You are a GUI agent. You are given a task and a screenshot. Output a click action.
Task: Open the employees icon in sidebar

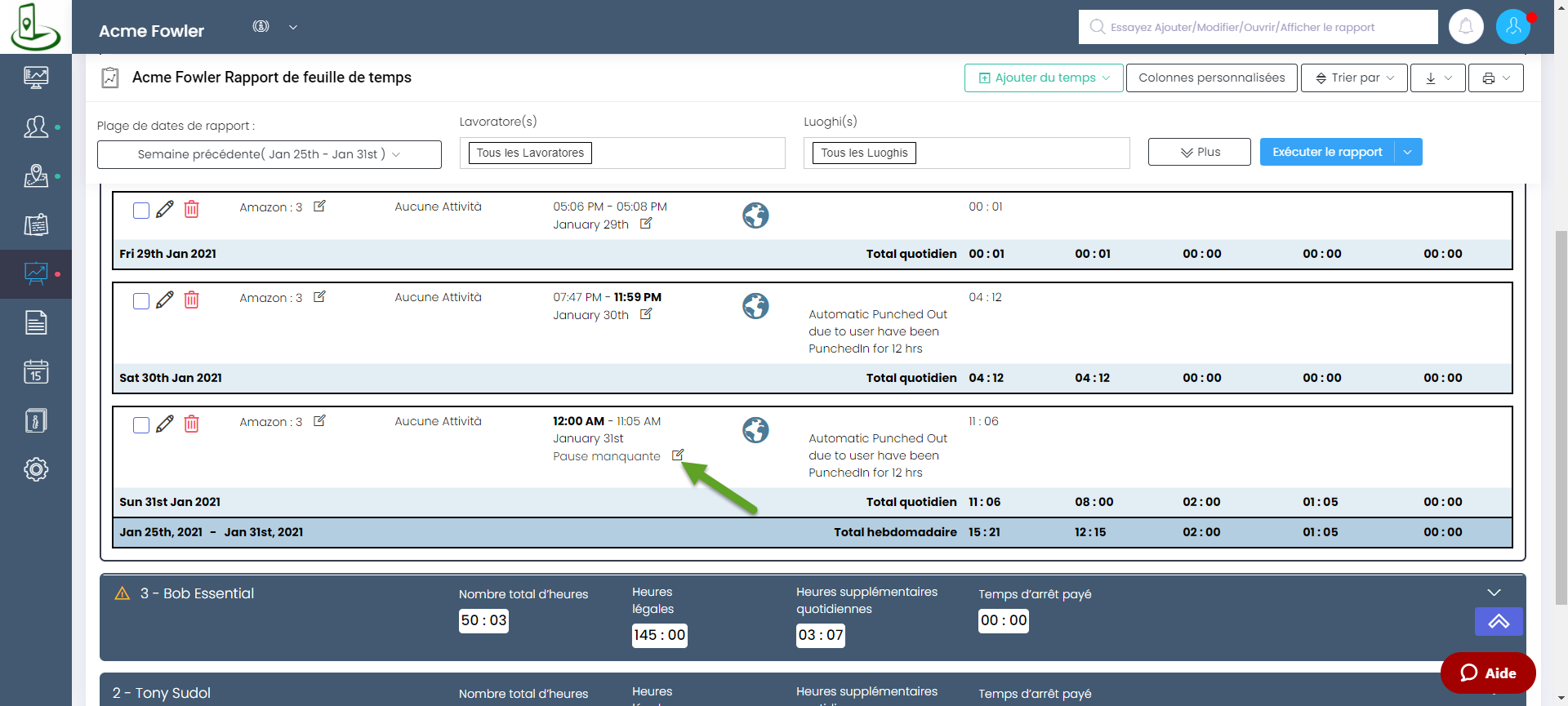point(36,127)
